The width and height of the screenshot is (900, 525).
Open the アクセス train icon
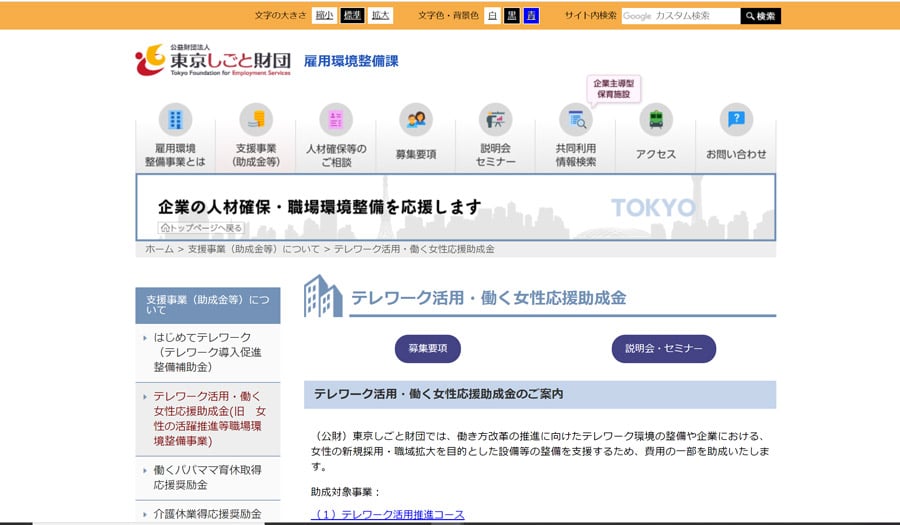pyautogui.click(x=656, y=120)
